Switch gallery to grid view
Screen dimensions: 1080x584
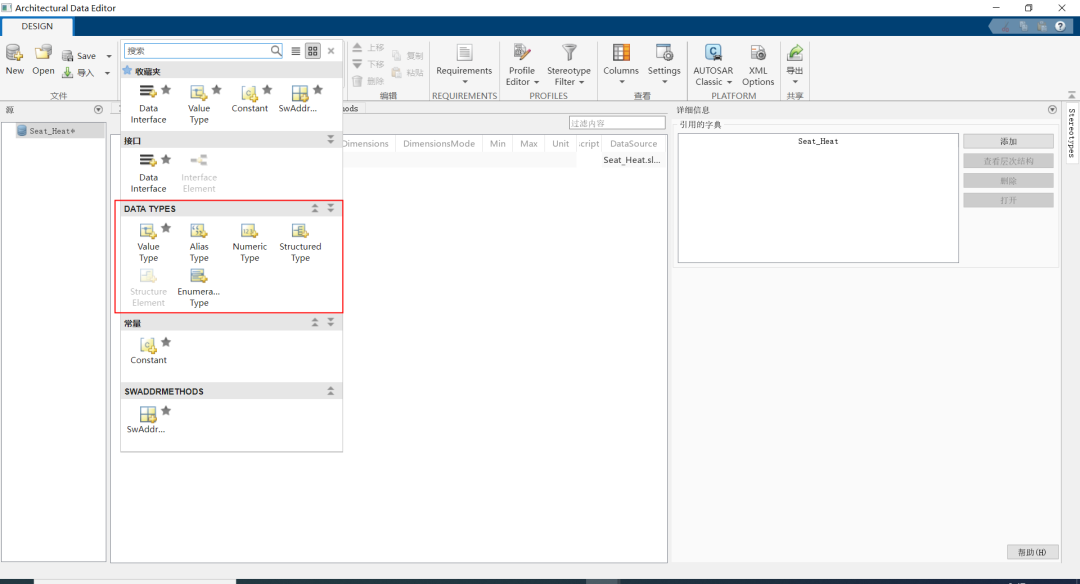click(313, 51)
